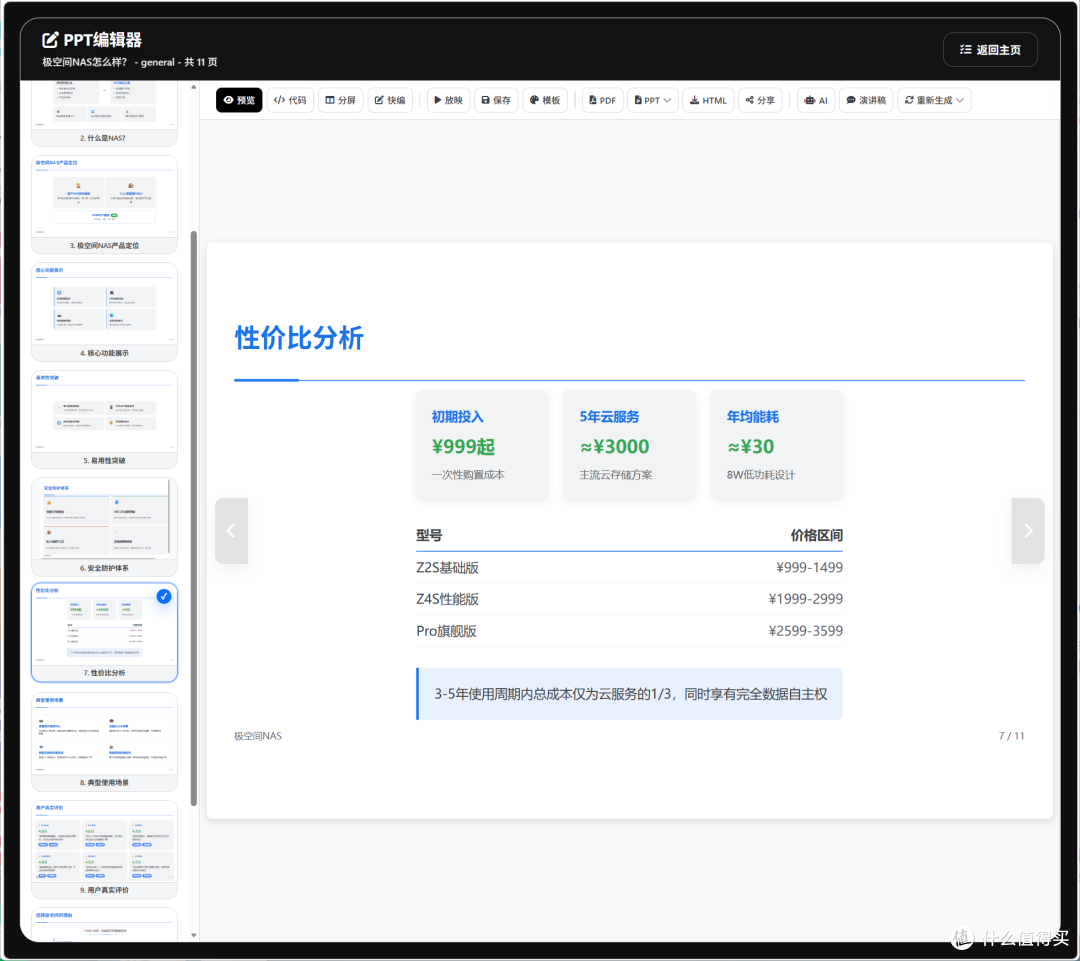Screen dimensions: 1080x961
Task: Switch to the 预览 preview mode
Action: point(239,100)
